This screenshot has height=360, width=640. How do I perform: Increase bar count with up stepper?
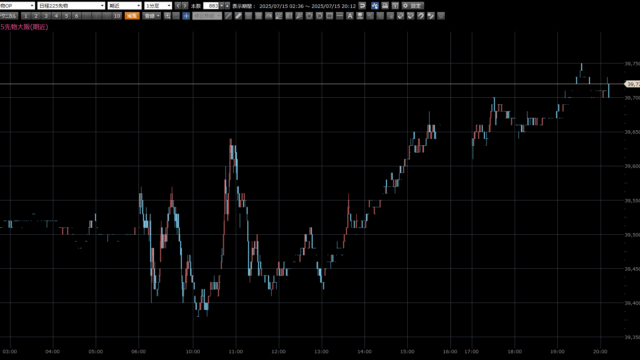click(227, 6)
